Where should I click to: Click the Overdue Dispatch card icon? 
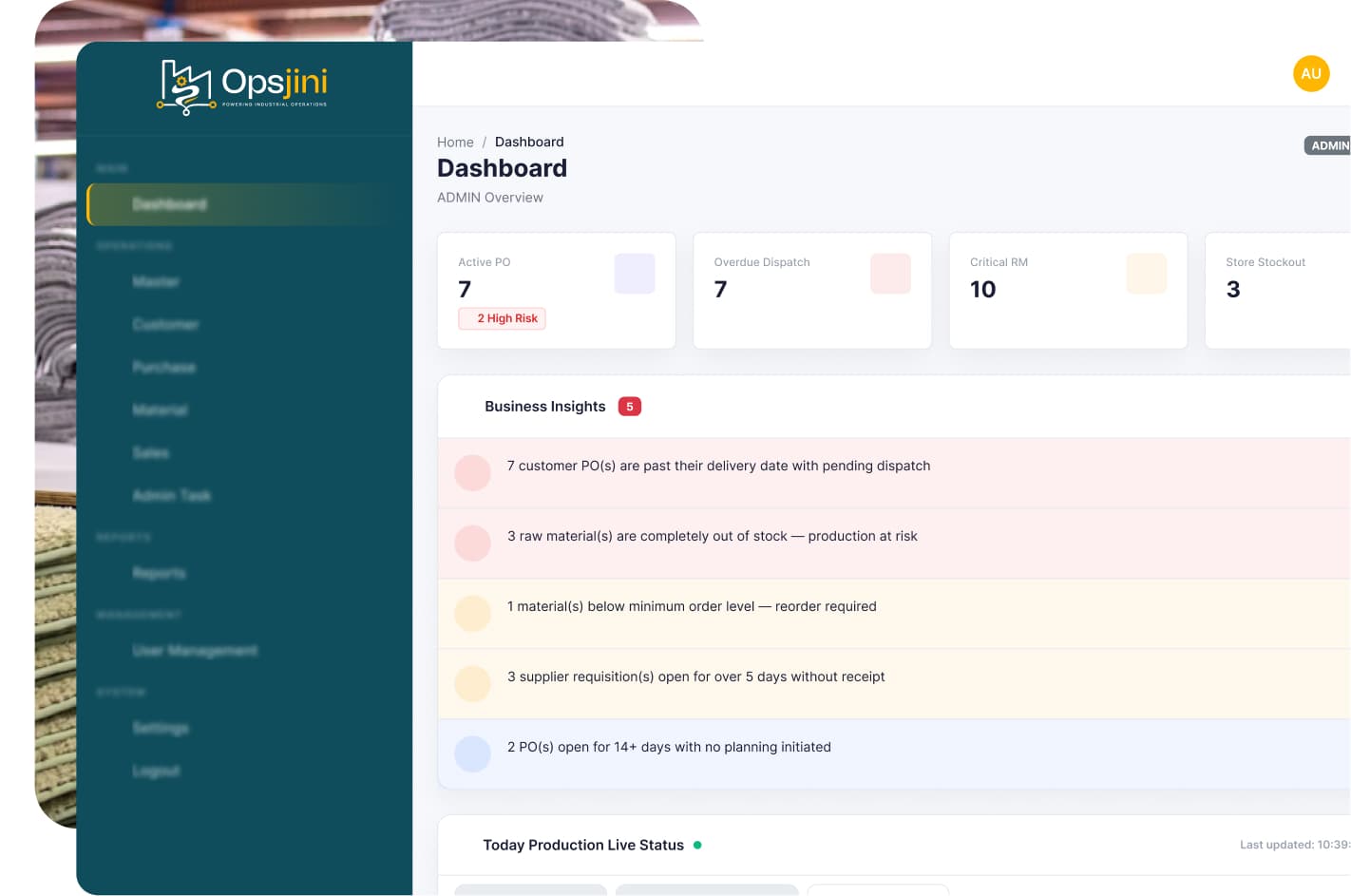[890, 274]
